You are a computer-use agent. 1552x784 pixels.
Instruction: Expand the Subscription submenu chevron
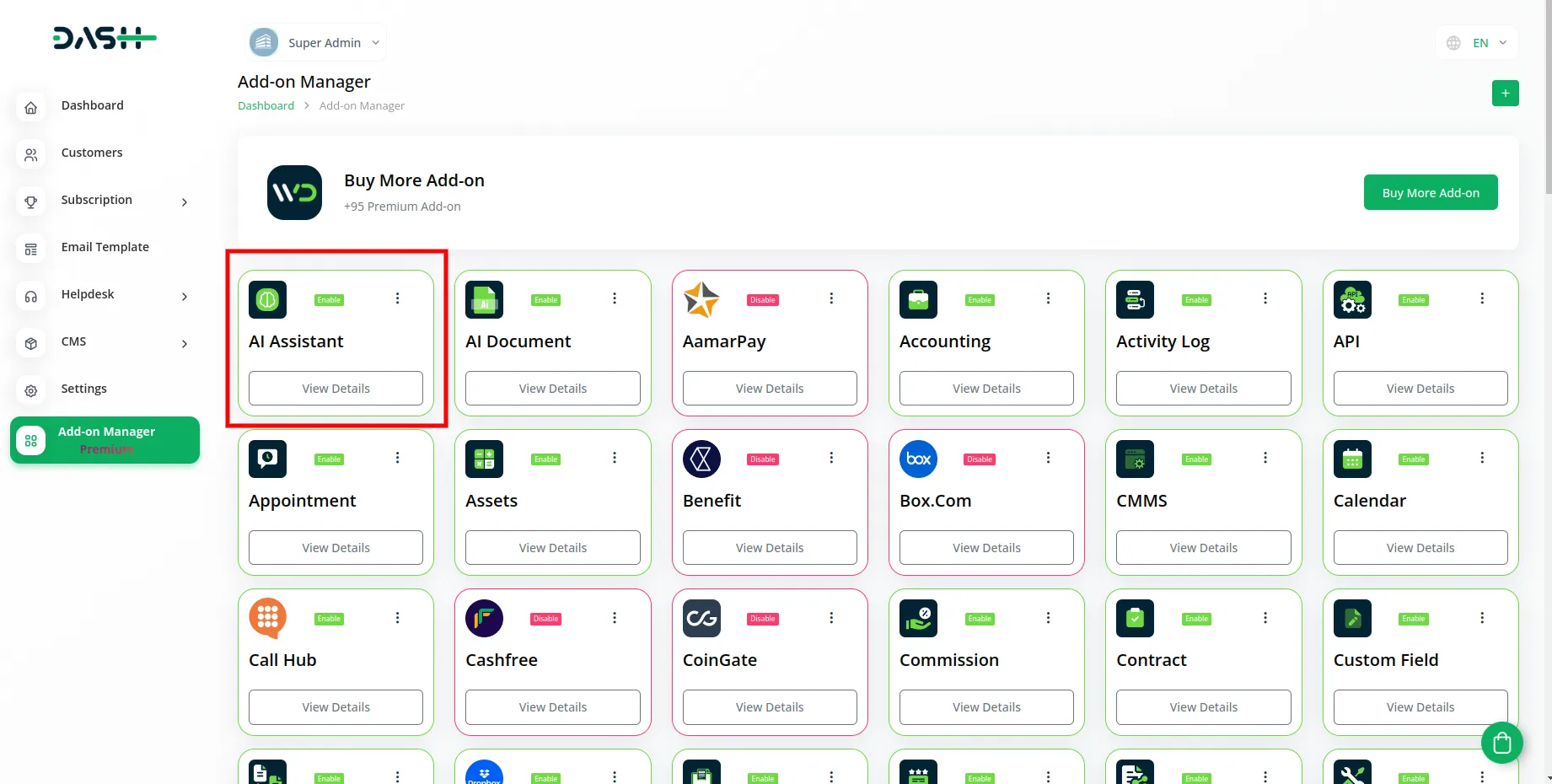185,201
